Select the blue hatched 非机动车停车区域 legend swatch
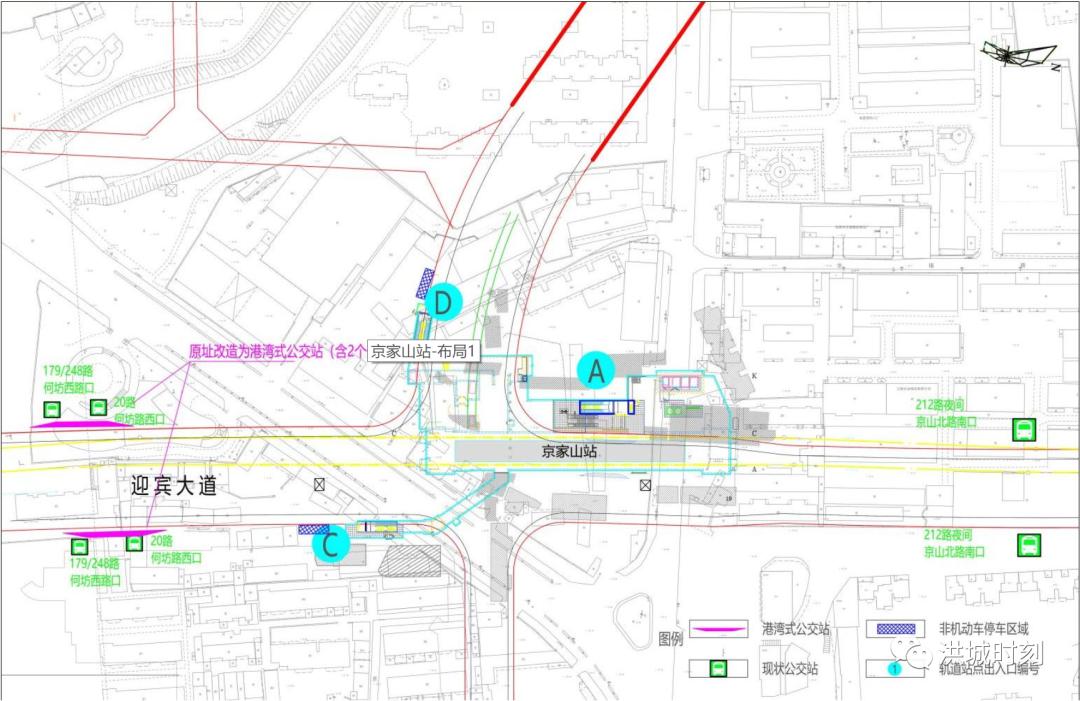 click(895, 629)
